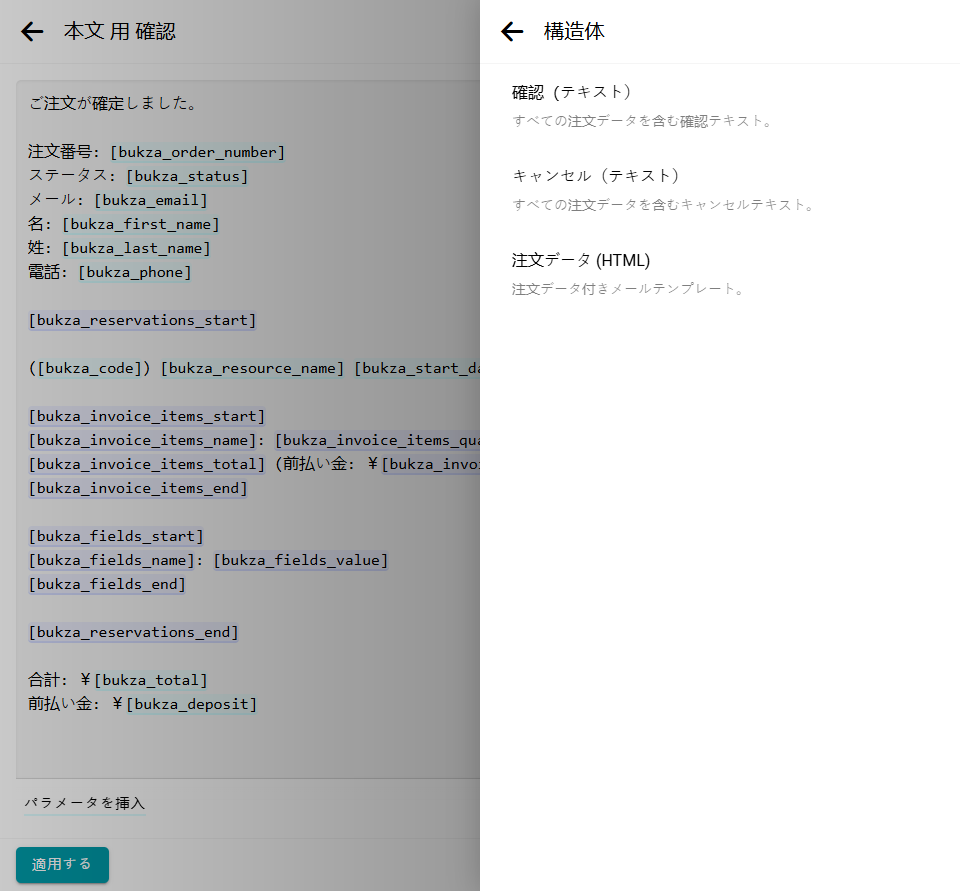Click the [bukza_order_number] parameter token
Screen dimensions: 960x891
pyautogui.click(x=198, y=152)
